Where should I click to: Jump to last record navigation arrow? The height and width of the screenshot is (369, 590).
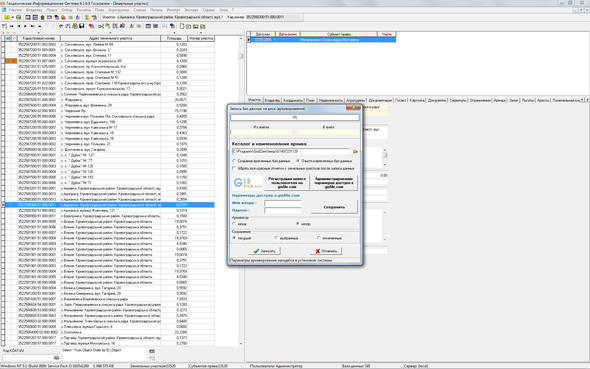click(x=32, y=26)
